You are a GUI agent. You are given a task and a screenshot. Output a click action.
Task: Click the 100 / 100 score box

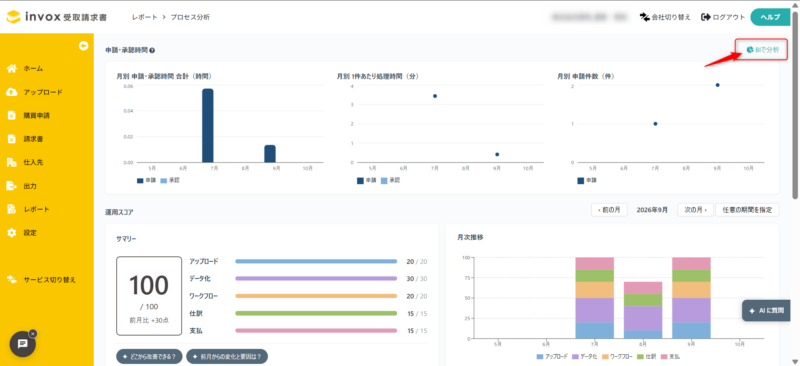click(x=149, y=296)
